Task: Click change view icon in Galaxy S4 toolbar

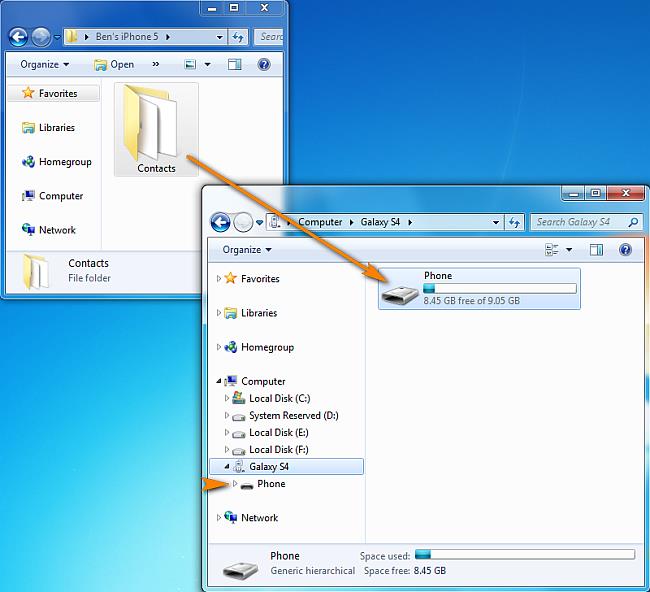Action: point(551,250)
